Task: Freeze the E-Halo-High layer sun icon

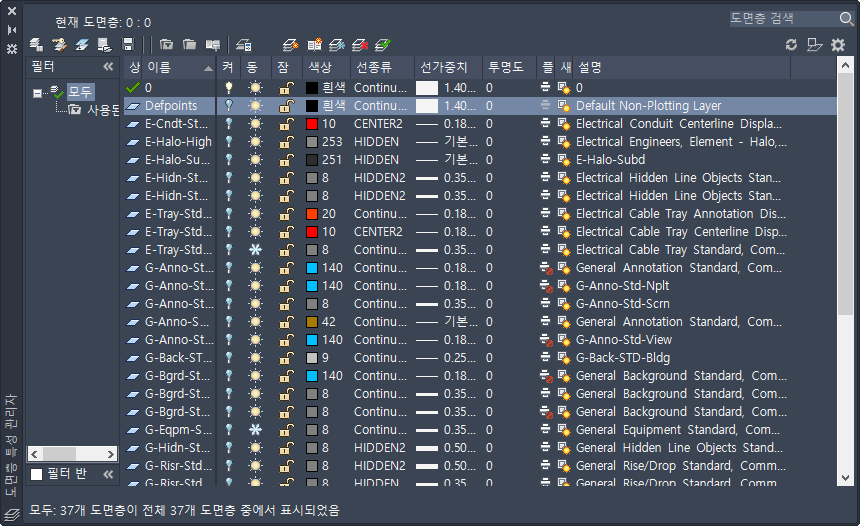Action: (x=256, y=142)
